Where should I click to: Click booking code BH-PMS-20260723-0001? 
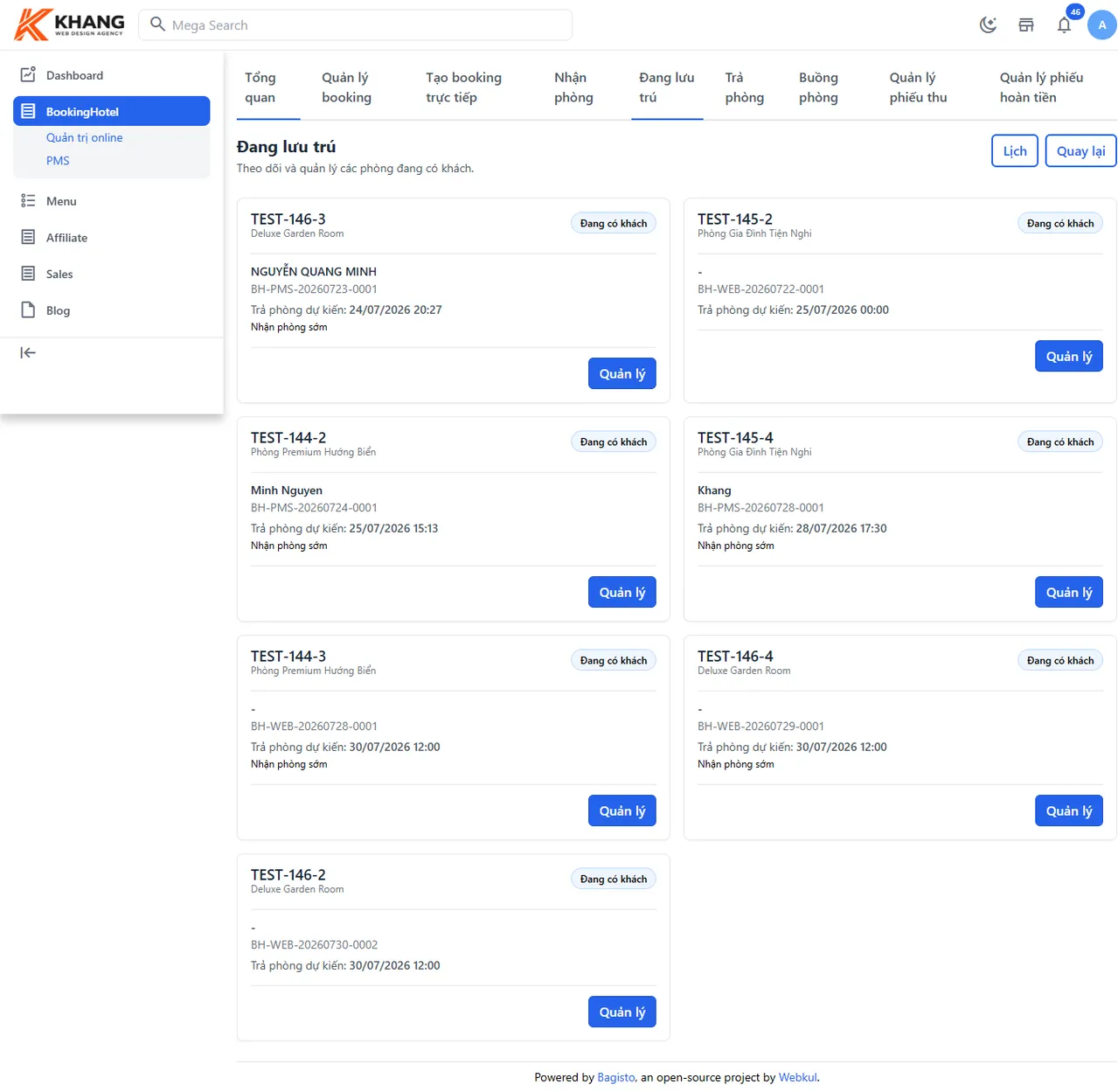click(314, 289)
